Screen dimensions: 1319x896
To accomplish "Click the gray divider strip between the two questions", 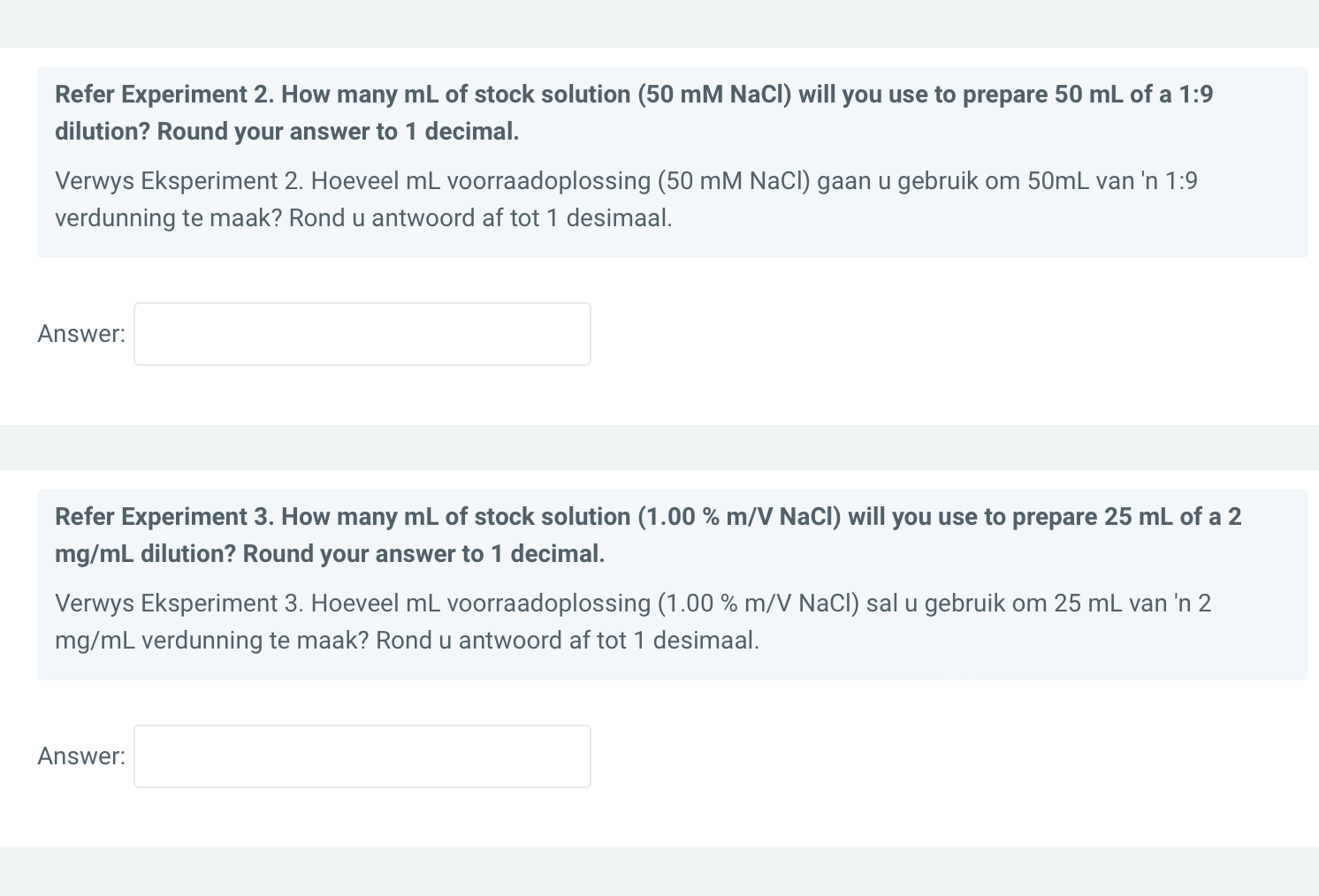I will [659, 446].
